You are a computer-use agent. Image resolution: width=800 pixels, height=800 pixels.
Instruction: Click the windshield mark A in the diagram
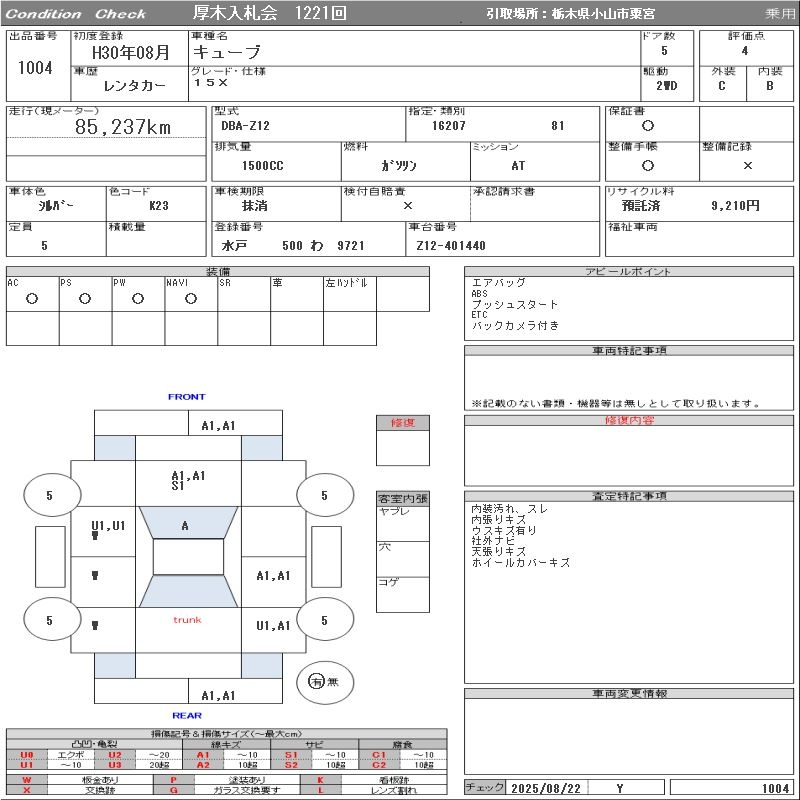[x=185, y=525]
